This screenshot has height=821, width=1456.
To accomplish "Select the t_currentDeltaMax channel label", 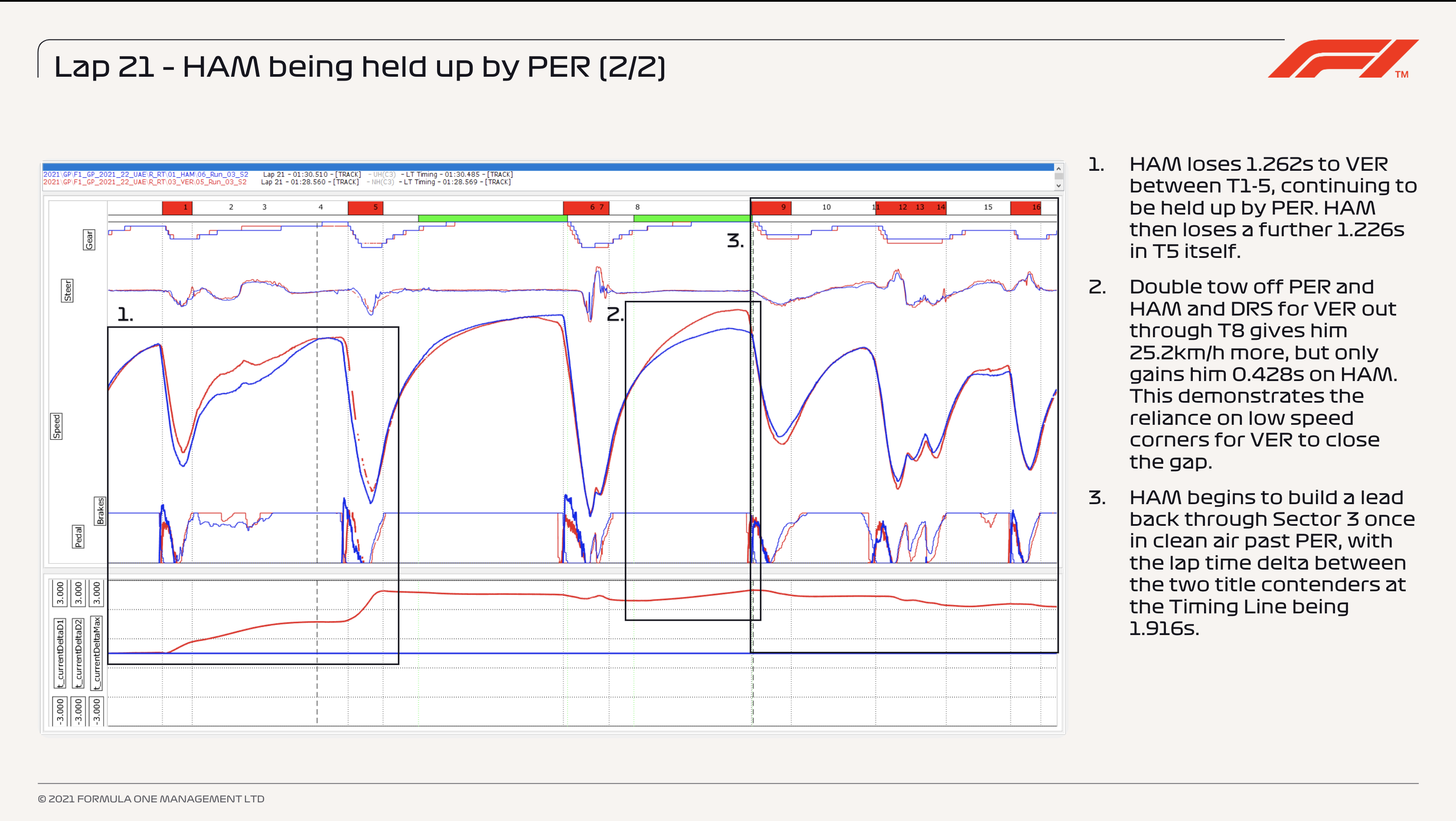I will pyautogui.click(x=97, y=653).
